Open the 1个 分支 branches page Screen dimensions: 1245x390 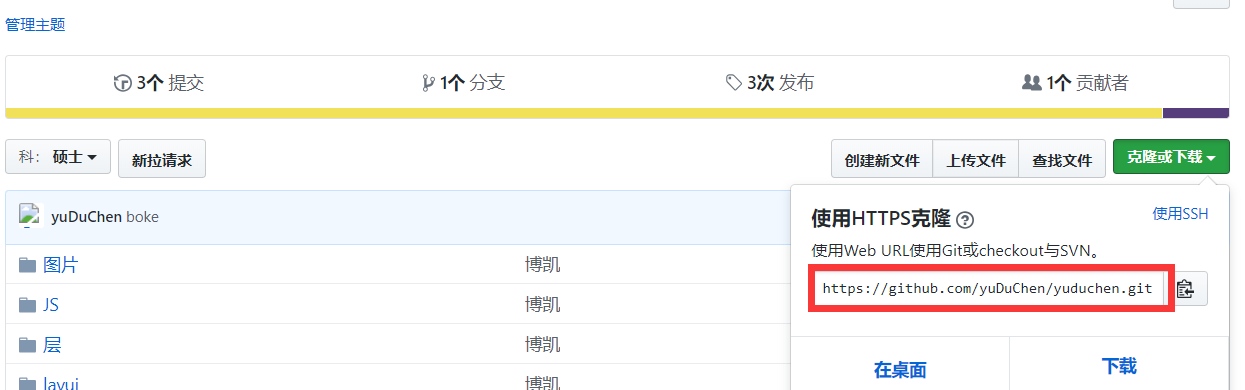tap(464, 83)
